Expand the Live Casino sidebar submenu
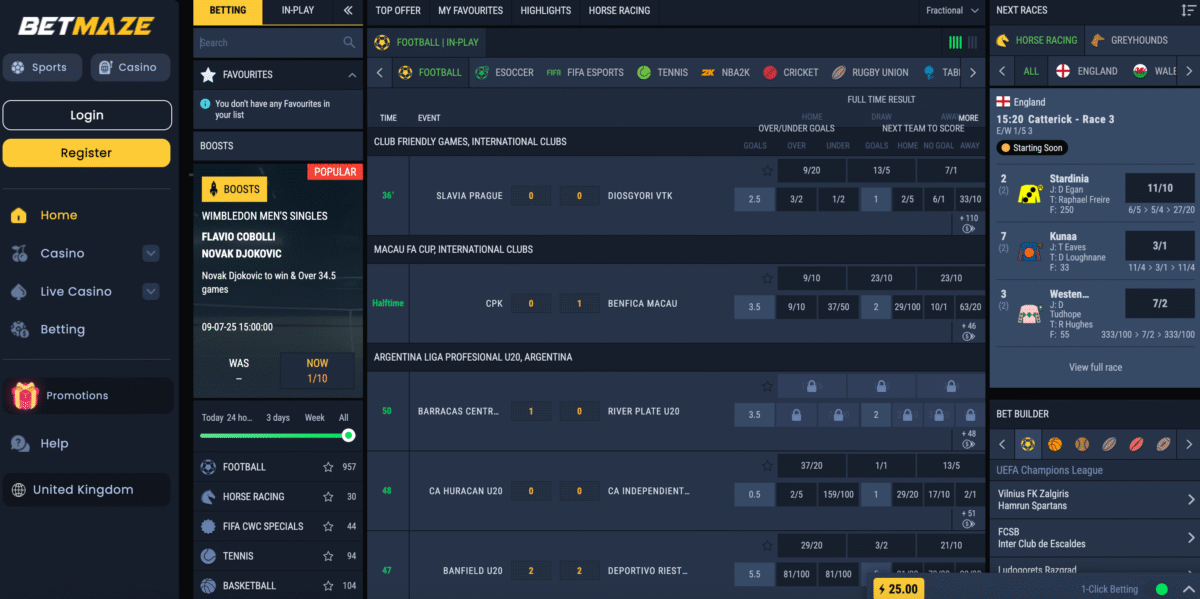 [151, 292]
